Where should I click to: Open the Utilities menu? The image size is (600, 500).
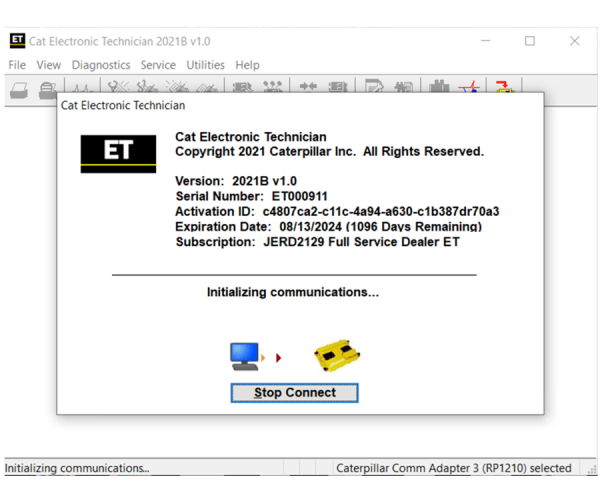click(205, 65)
